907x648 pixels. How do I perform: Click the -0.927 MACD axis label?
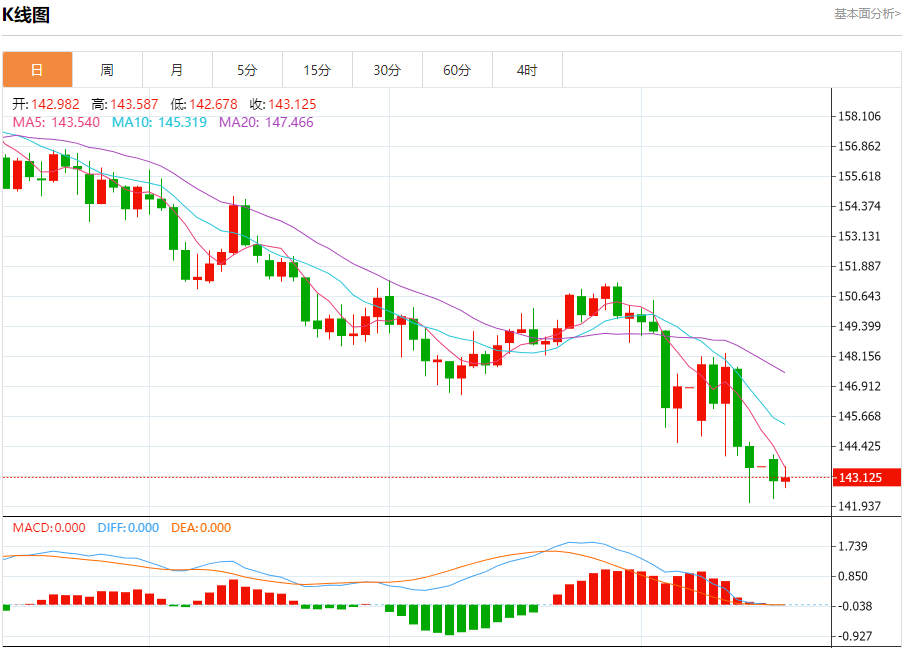click(853, 636)
